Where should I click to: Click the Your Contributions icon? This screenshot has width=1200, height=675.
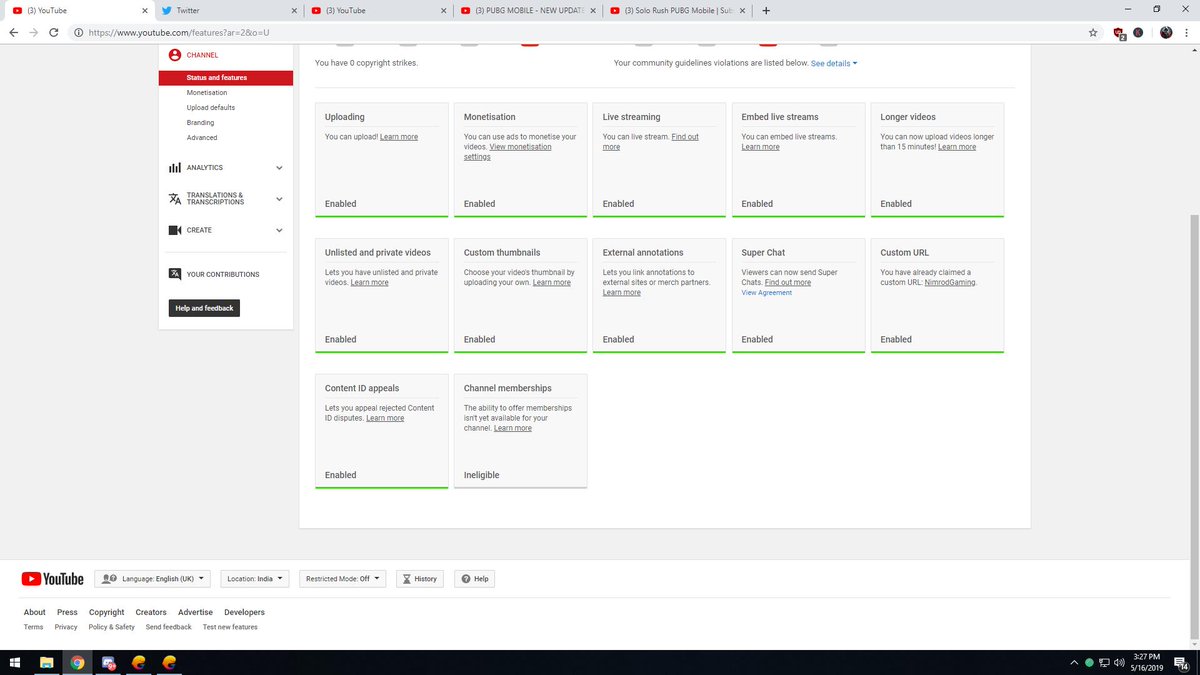[x=175, y=274]
